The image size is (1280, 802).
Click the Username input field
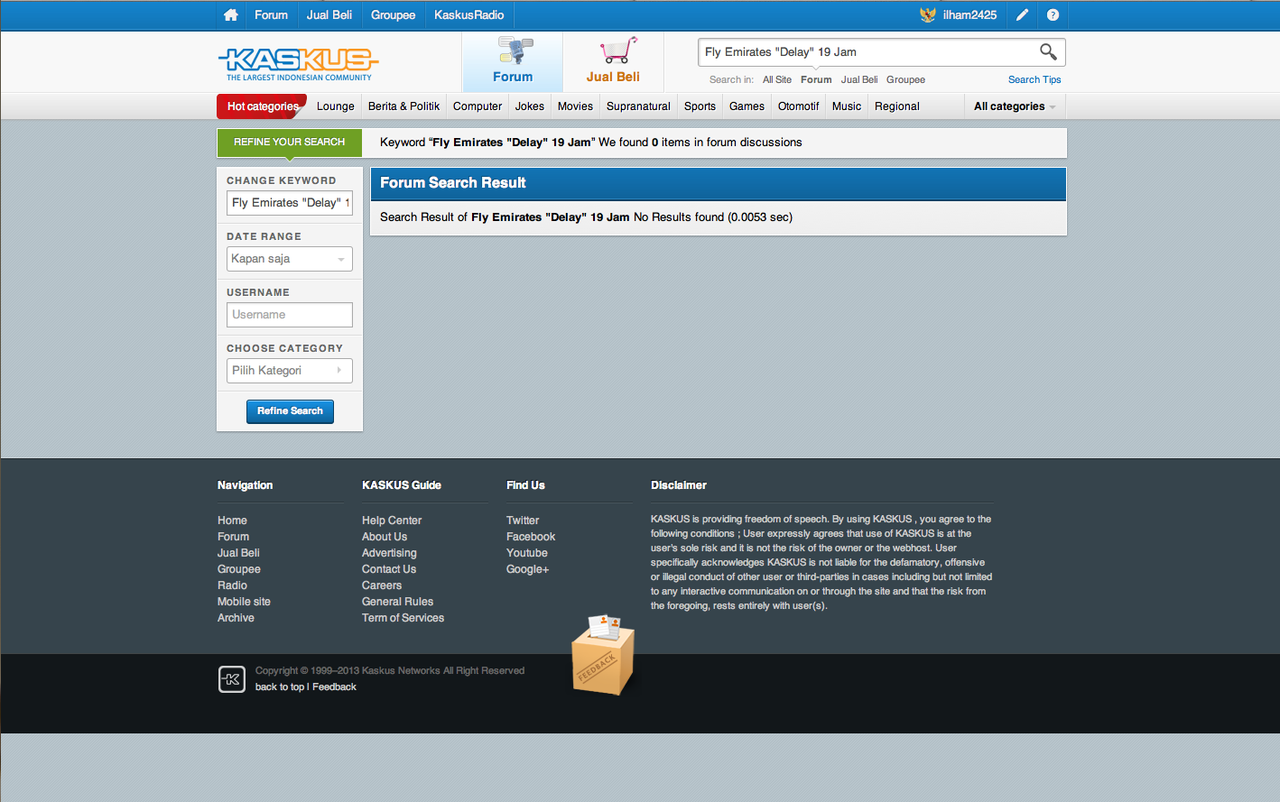tap(290, 315)
